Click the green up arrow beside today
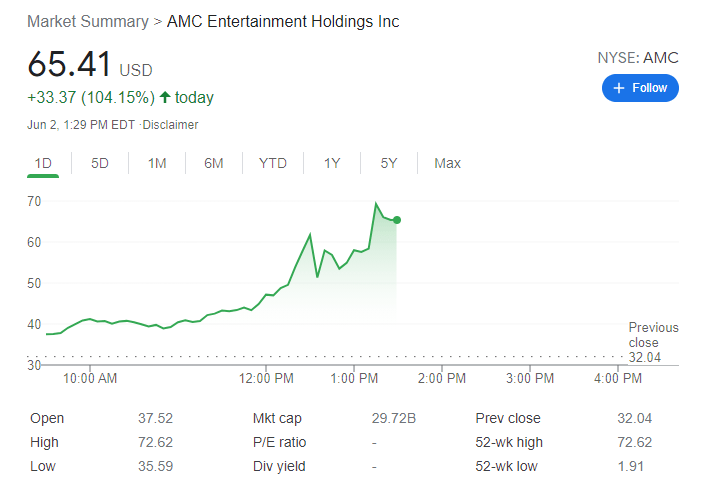 click(165, 98)
